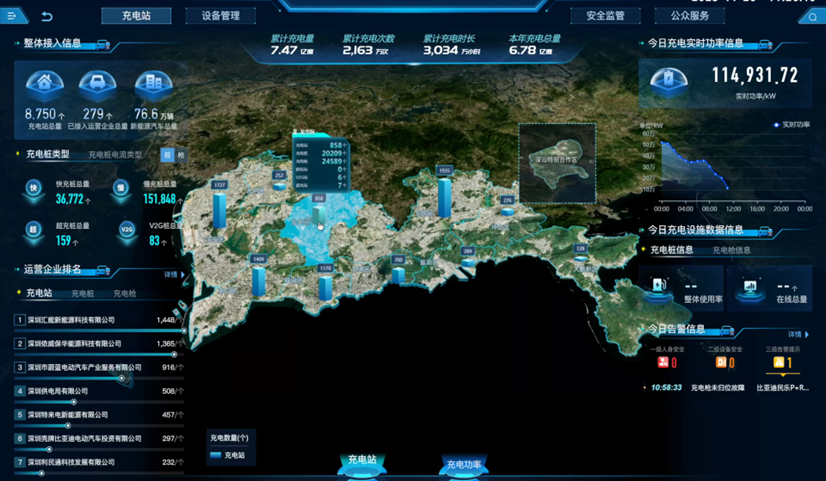Toggle the 桩 pile view switch
Screen dimensions: 826x481
[x=167, y=155]
